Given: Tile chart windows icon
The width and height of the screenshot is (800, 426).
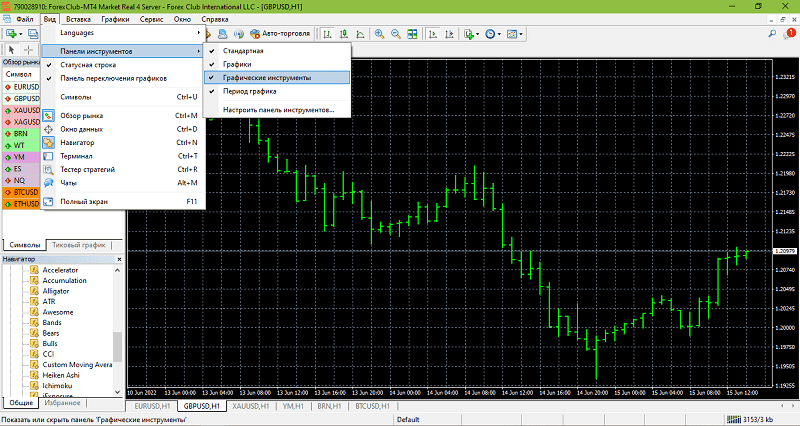Looking at the screenshot, I should click(x=412, y=34).
